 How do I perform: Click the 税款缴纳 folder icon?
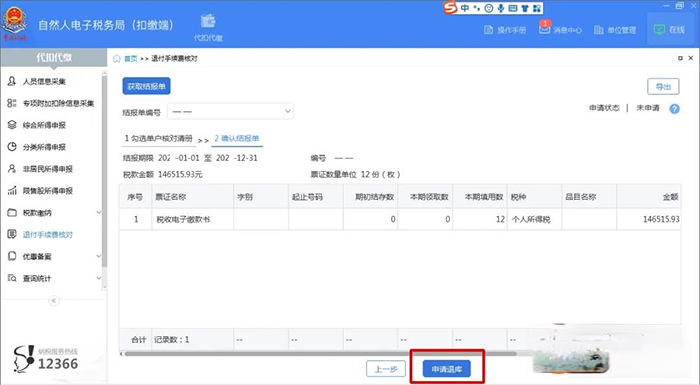click(x=12, y=213)
